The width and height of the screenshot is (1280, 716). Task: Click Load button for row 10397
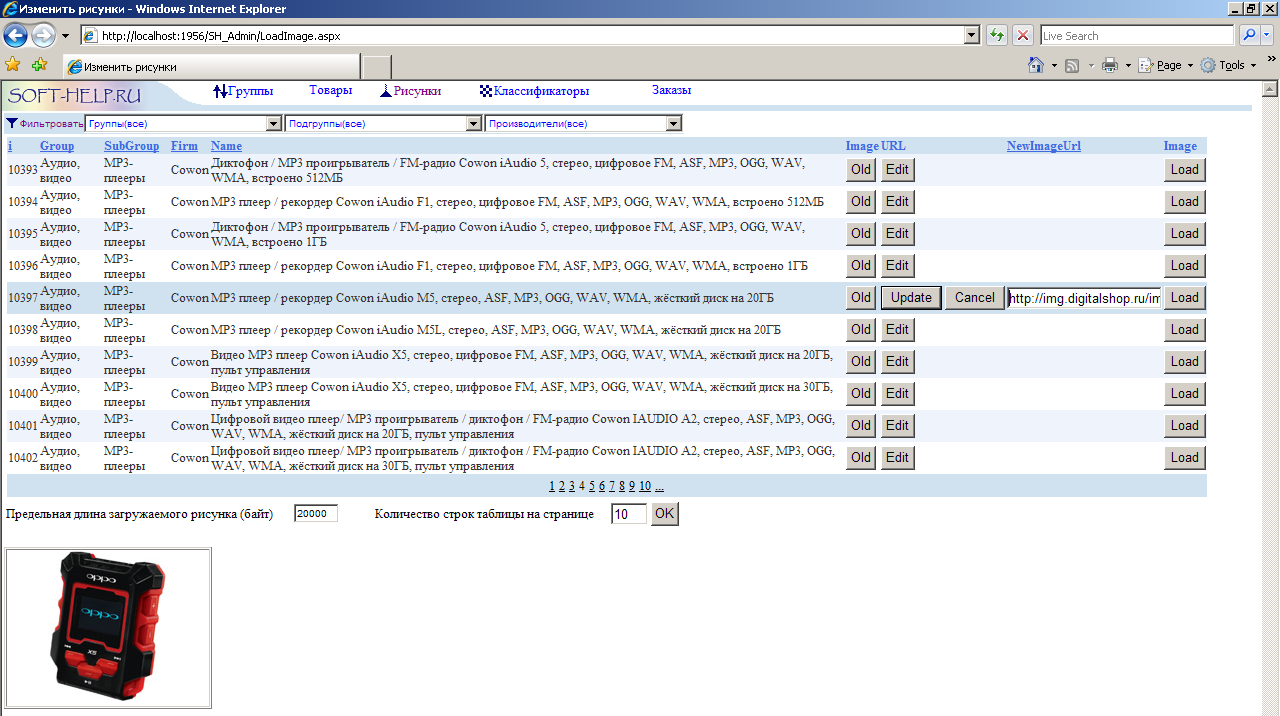point(1185,298)
